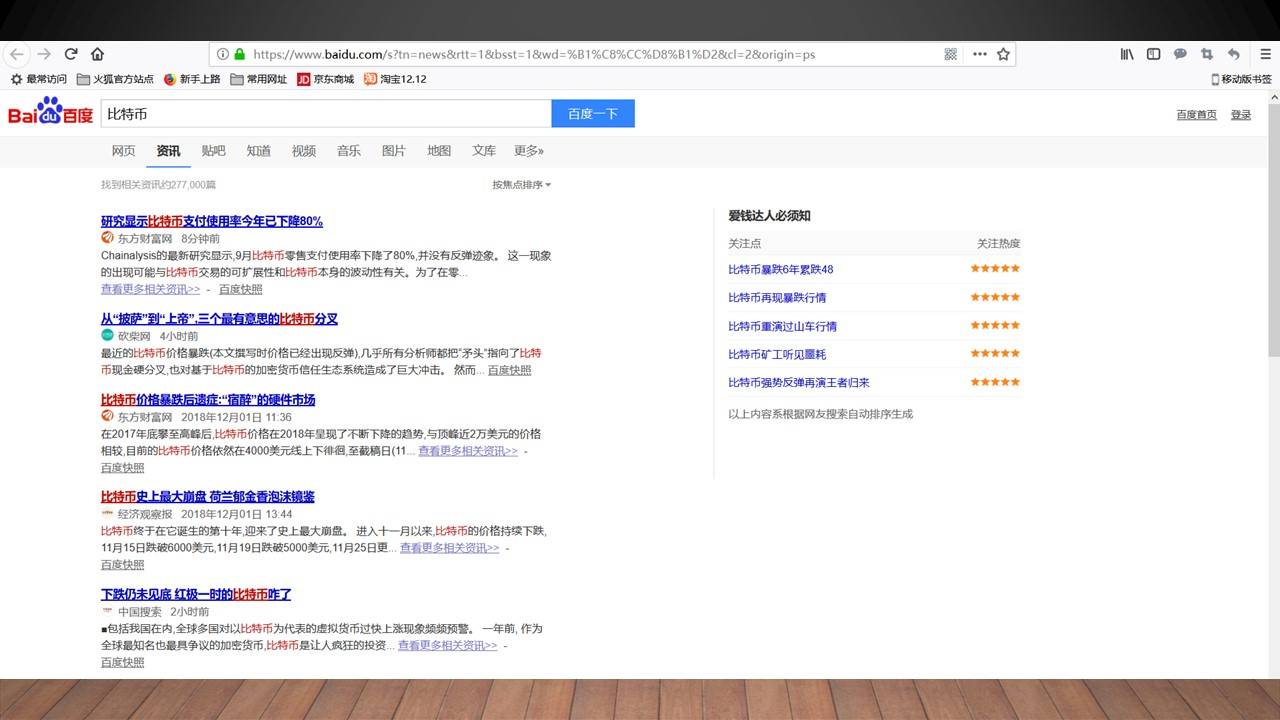1280x720 pixels.
Task: Expand the 按焦点排序 sort dropdown
Action: click(x=521, y=185)
